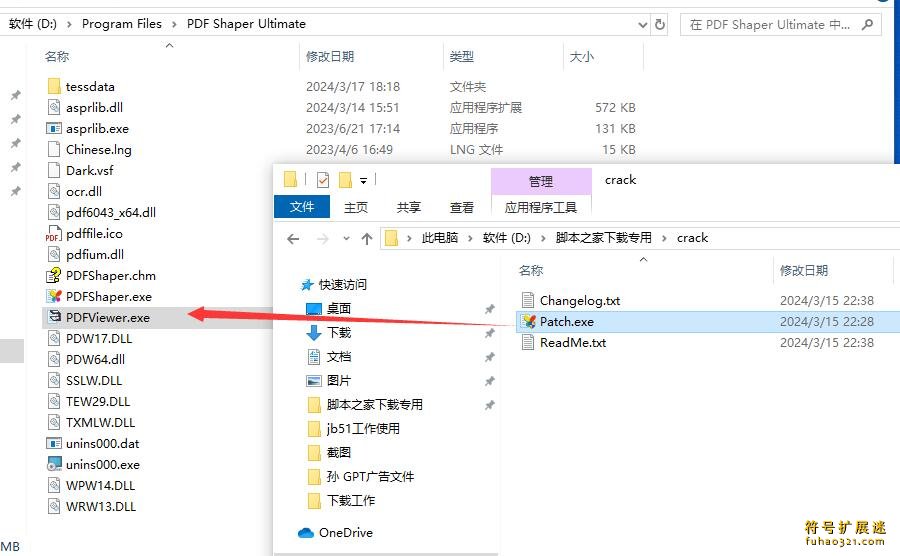
Task: Click the ReadMe.txt document icon
Action: [528, 343]
